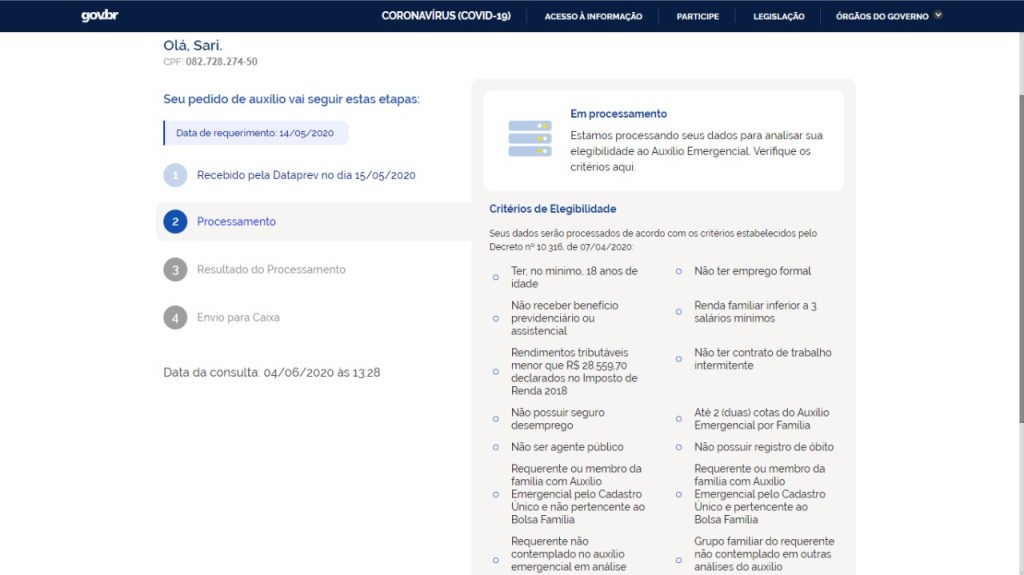This screenshot has height=575, width=1024.
Task: Click 'Em processamento' heading
Action: [x=618, y=114]
